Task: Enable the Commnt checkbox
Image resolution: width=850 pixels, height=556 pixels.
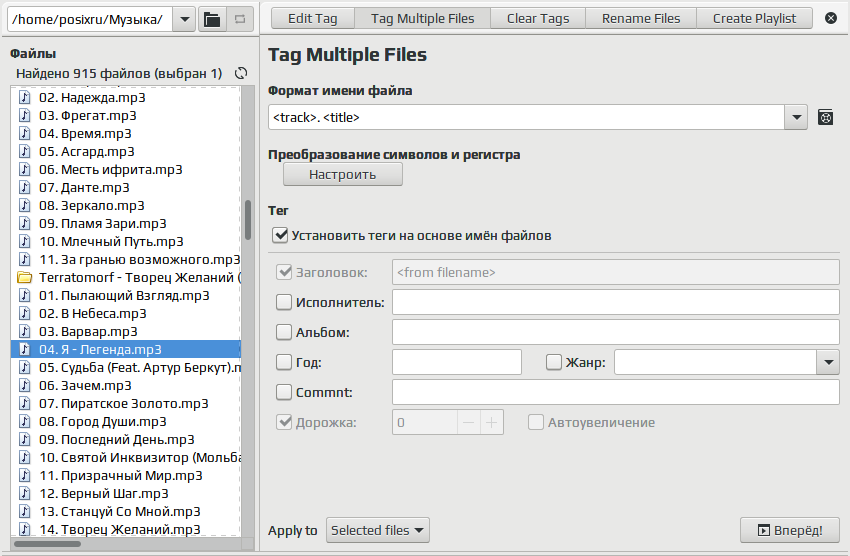Action: [x=284, y=392]
